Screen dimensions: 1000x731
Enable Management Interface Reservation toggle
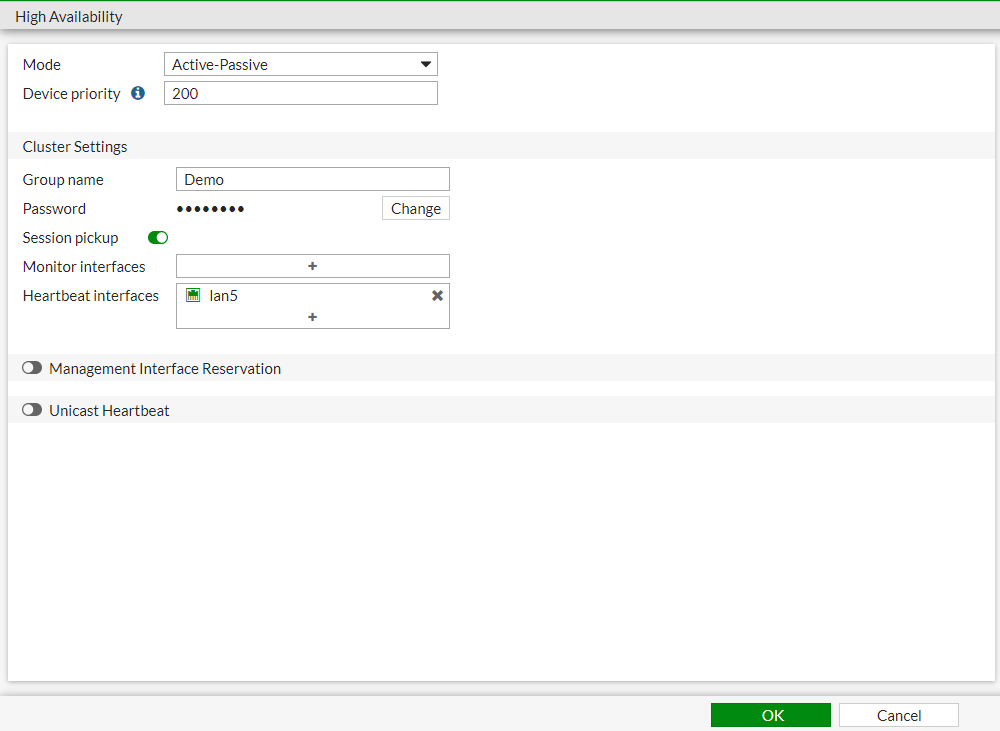point(32,368)
